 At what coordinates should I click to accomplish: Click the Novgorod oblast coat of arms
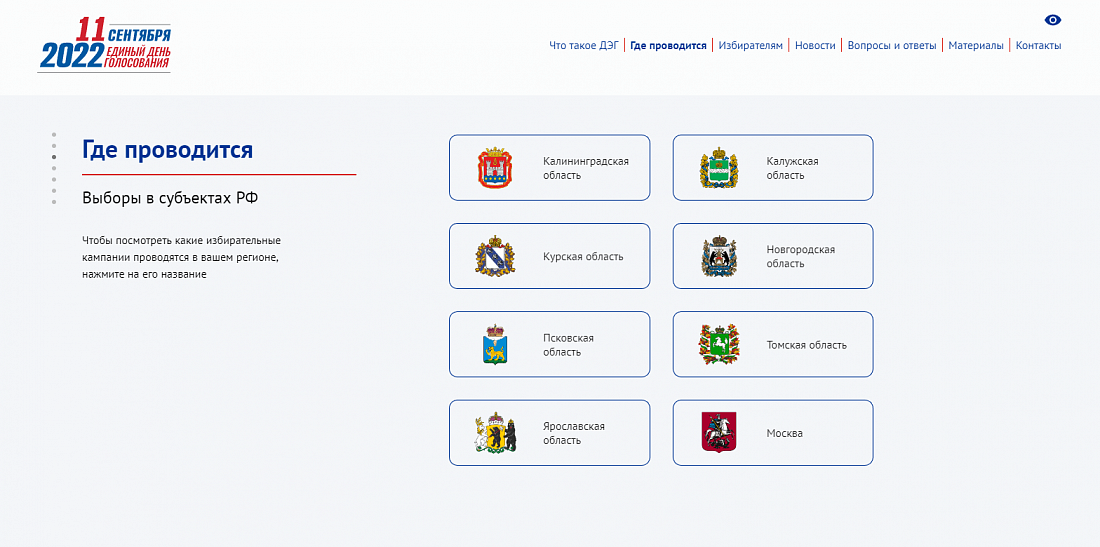tap(719, 256)
